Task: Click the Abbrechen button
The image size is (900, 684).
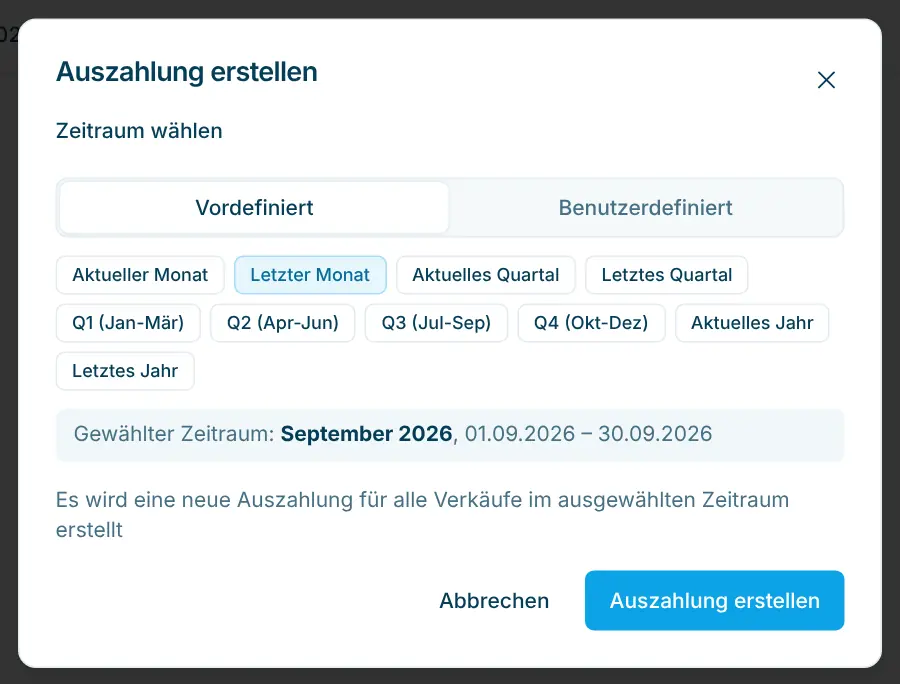Action: click(494, 601)
